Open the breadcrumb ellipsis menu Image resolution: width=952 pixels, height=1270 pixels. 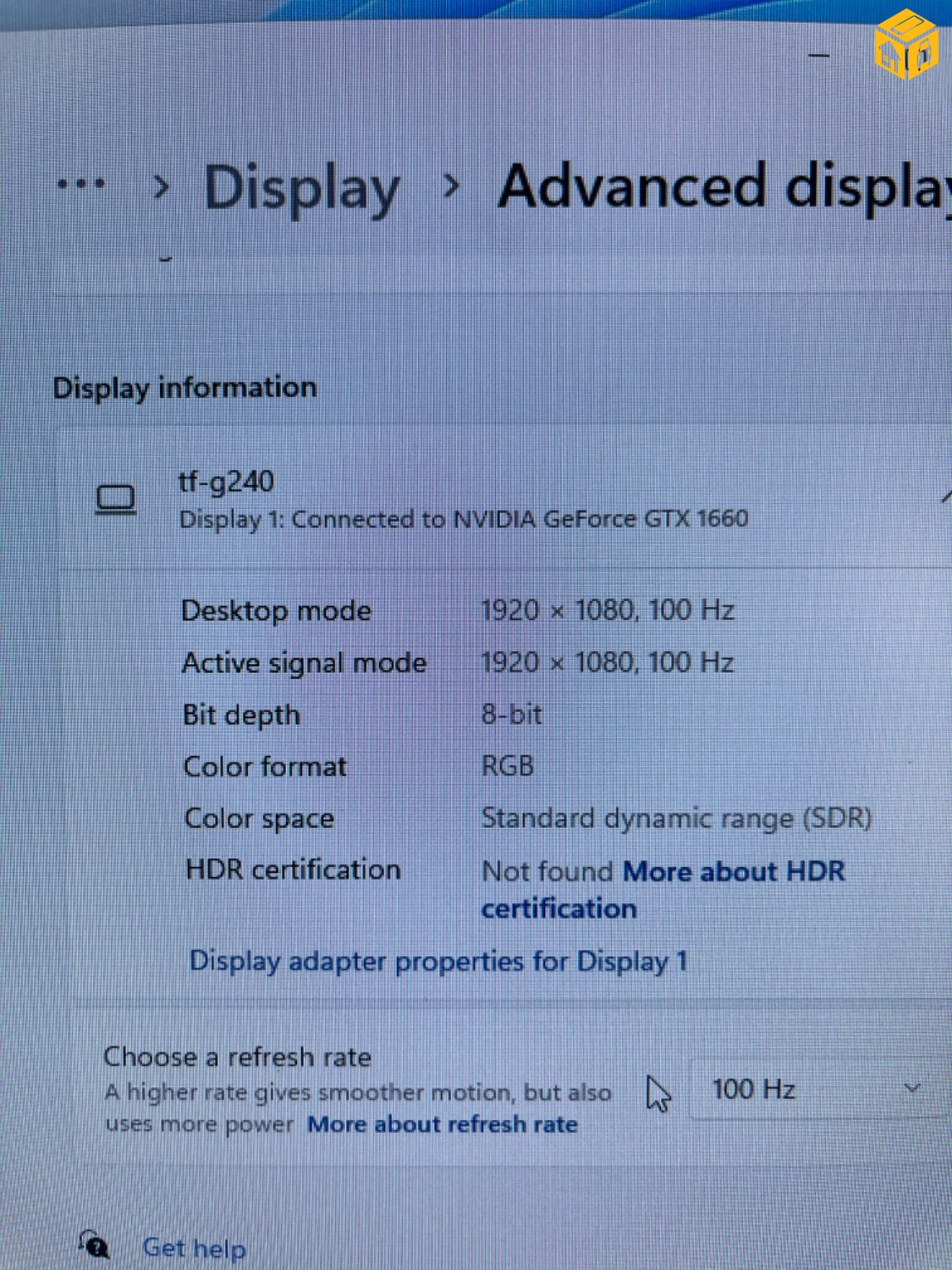(x=81, y=184)
